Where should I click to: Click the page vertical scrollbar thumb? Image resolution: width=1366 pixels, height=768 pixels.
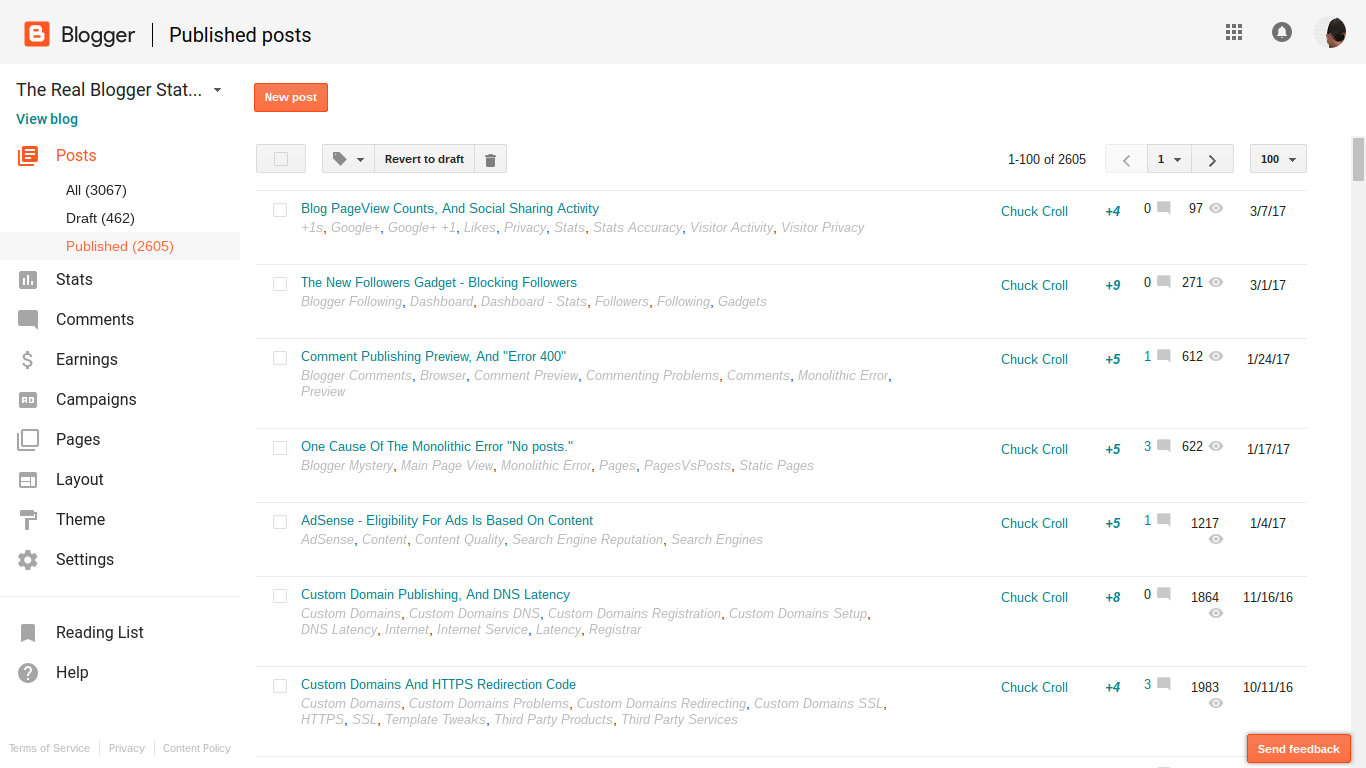(1358, 160)
